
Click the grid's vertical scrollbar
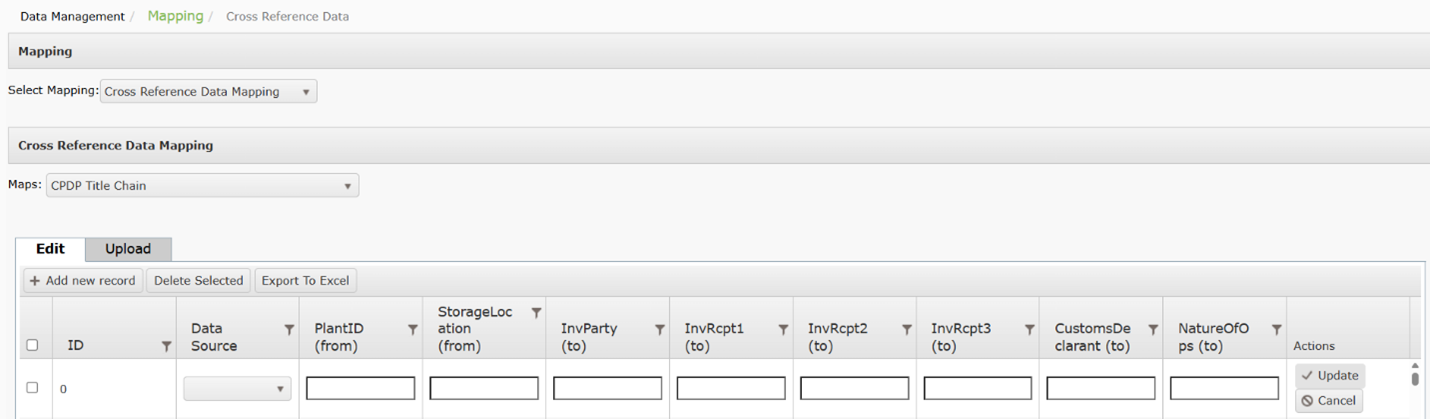coord(1415,376)
